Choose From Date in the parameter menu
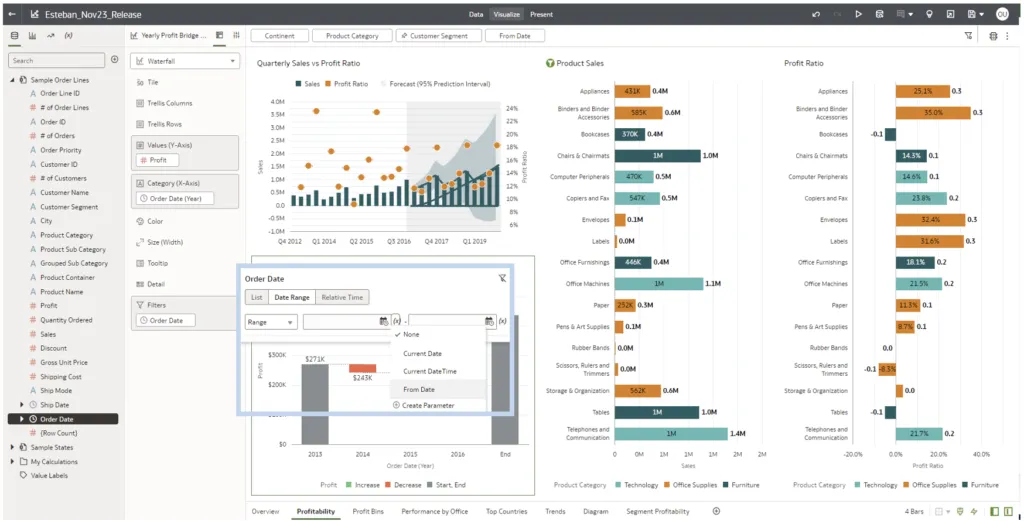 click(x=419, y=389)
